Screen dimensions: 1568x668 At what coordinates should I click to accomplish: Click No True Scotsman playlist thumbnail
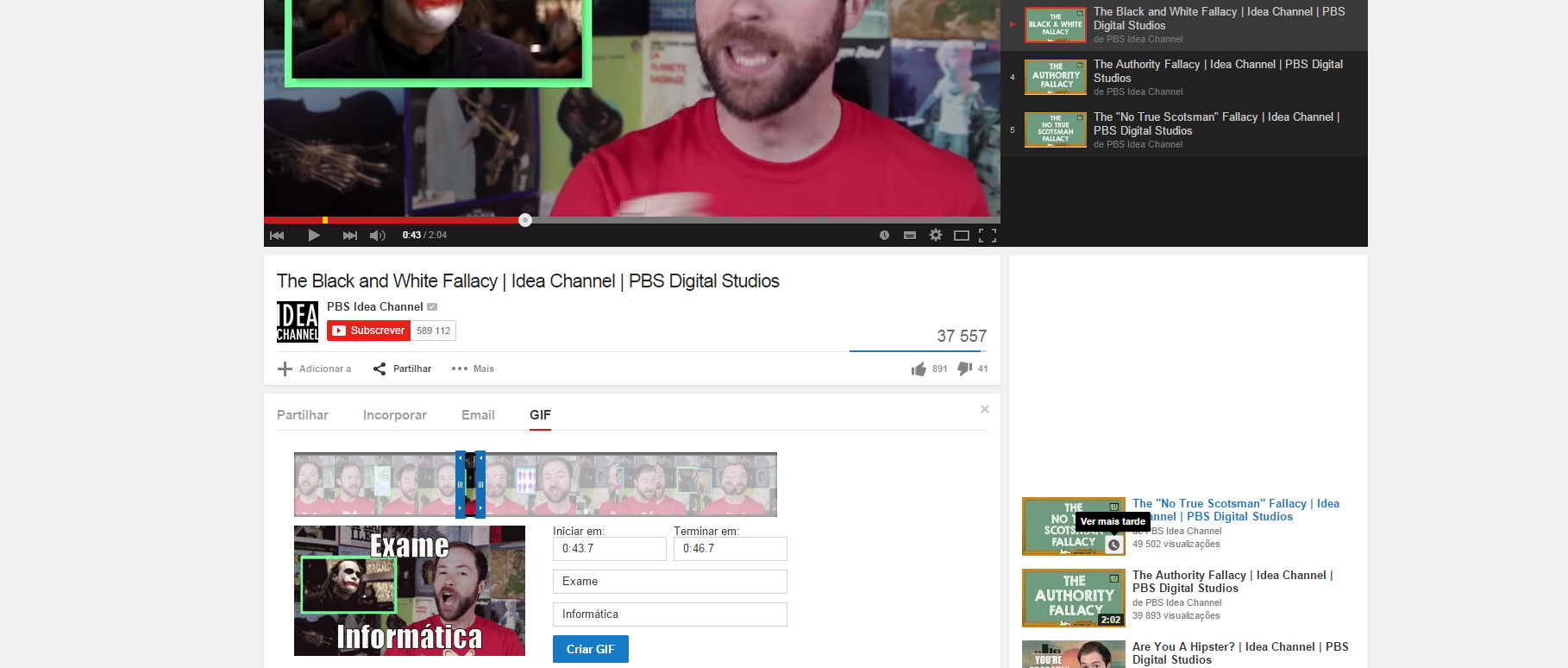point(1056,130)
